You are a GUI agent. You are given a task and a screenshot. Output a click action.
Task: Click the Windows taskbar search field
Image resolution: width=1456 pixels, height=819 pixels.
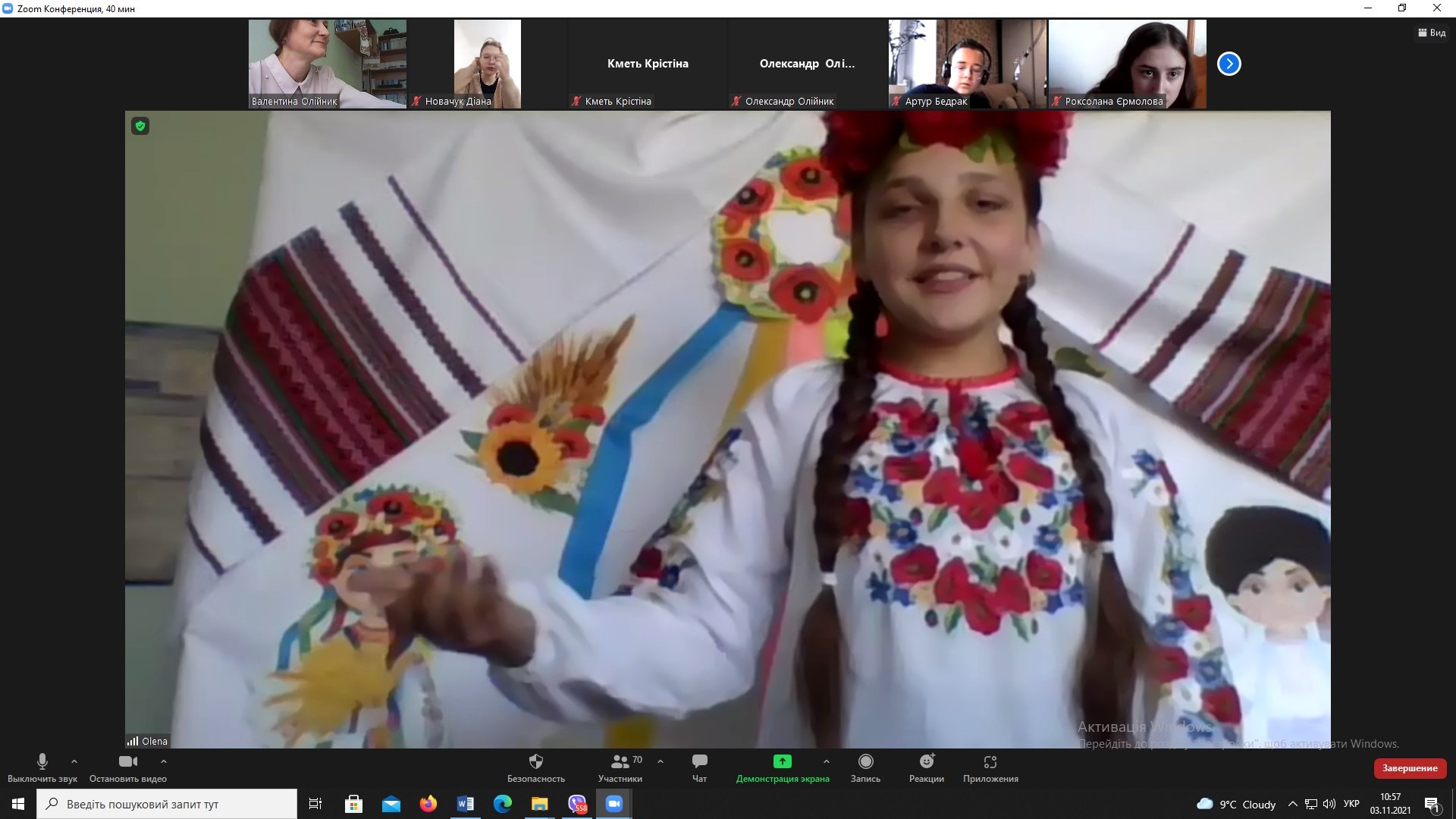point(167,804)
